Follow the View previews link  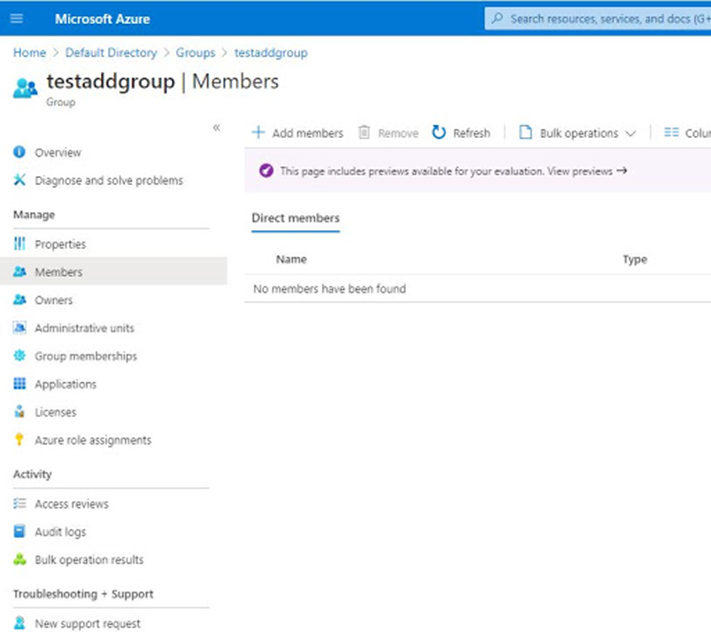click(587, 171)
